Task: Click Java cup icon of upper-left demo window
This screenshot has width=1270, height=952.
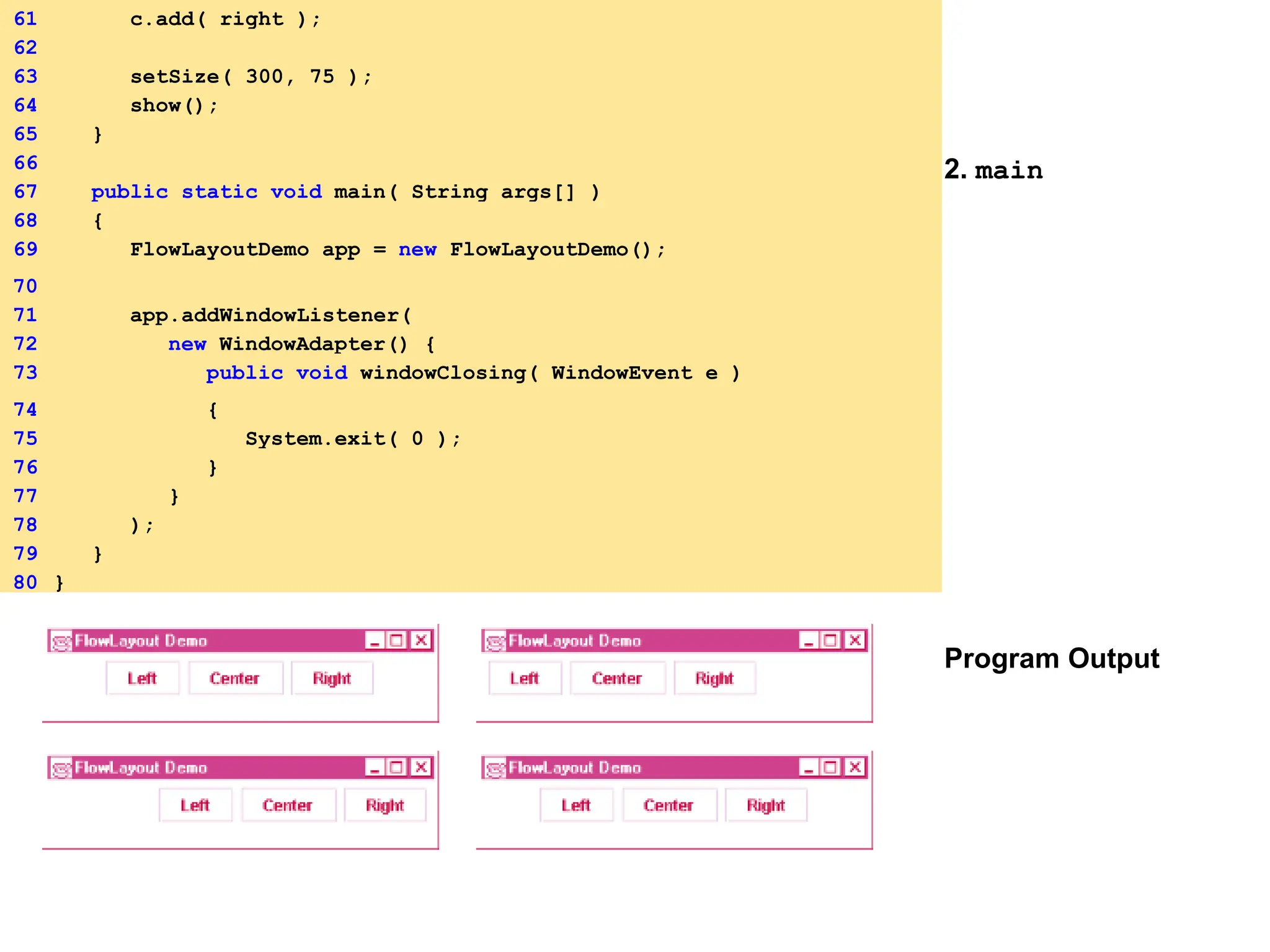Action: (x=61, y=641)
